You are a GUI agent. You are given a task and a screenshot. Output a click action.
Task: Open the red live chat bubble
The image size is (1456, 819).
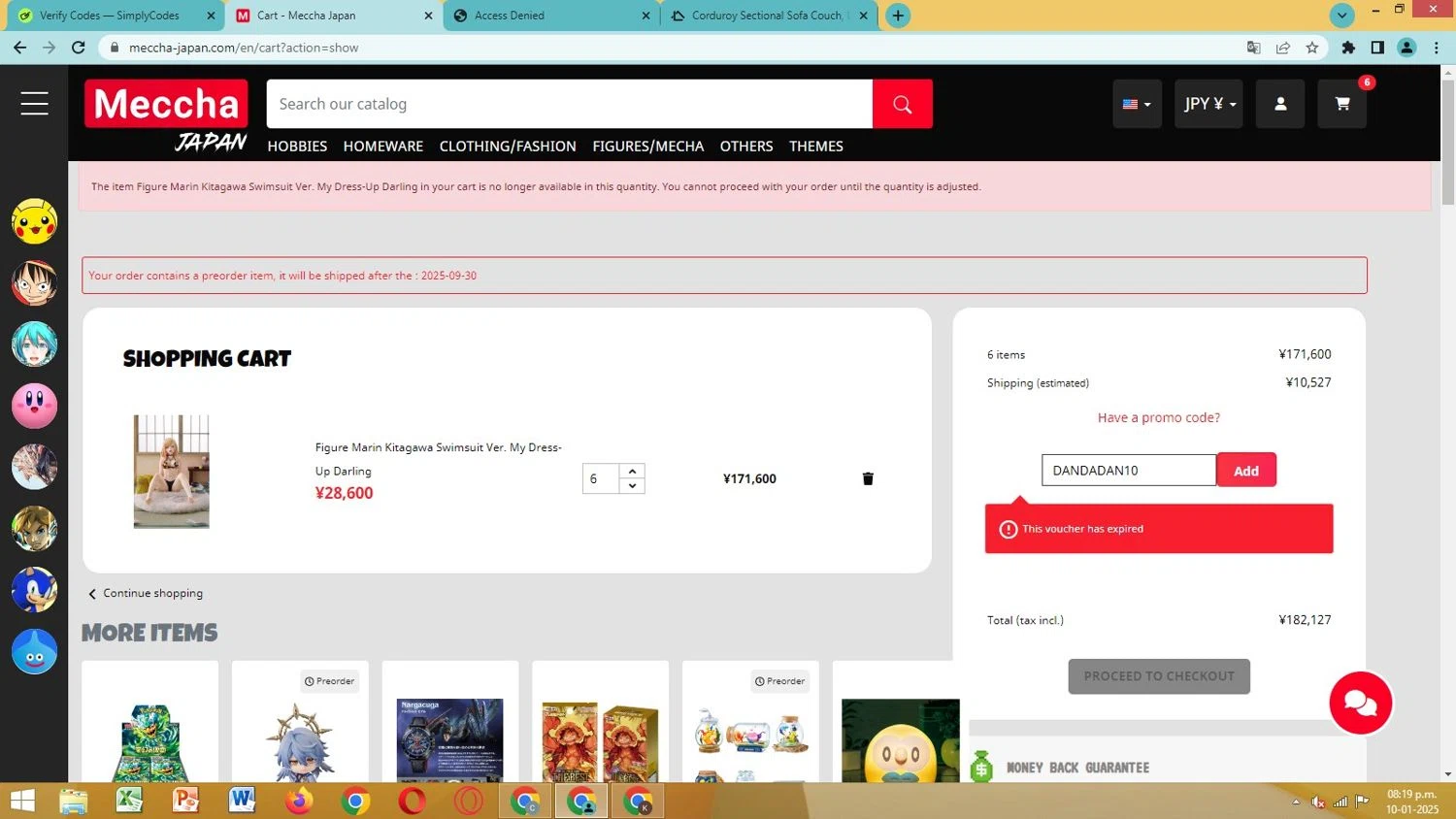1361,703
